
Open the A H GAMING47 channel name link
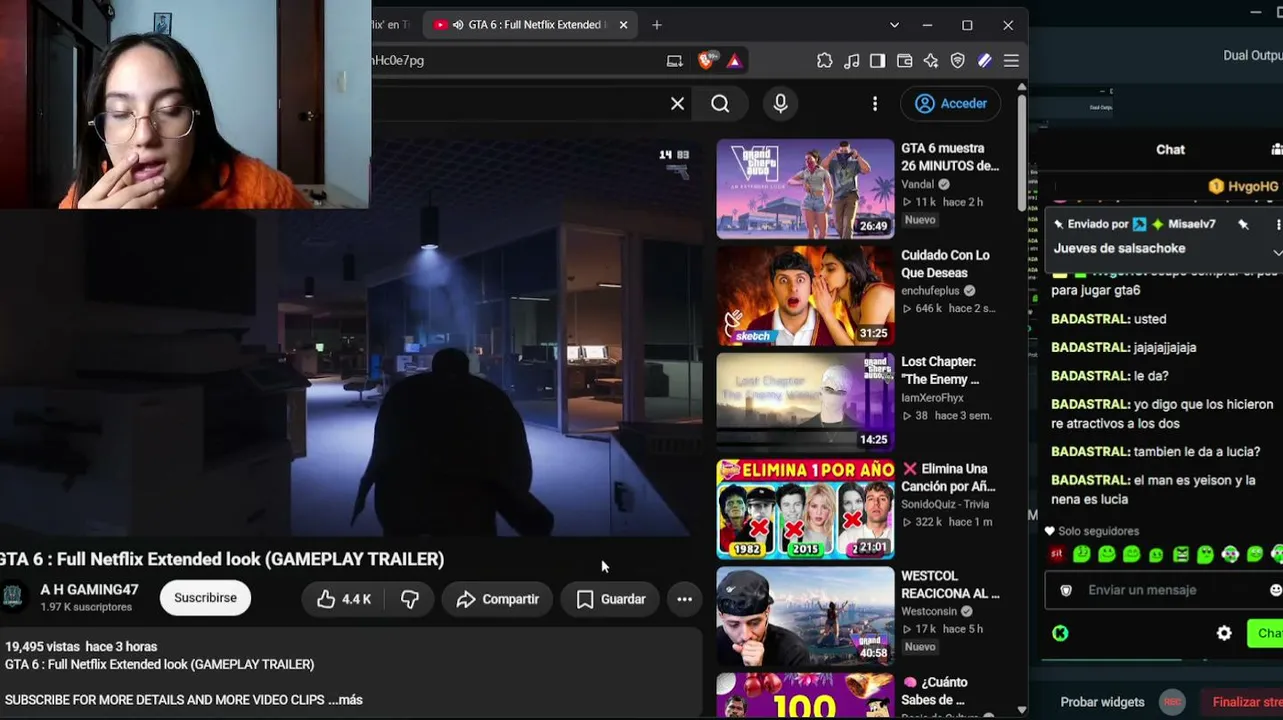pos(89,590)
